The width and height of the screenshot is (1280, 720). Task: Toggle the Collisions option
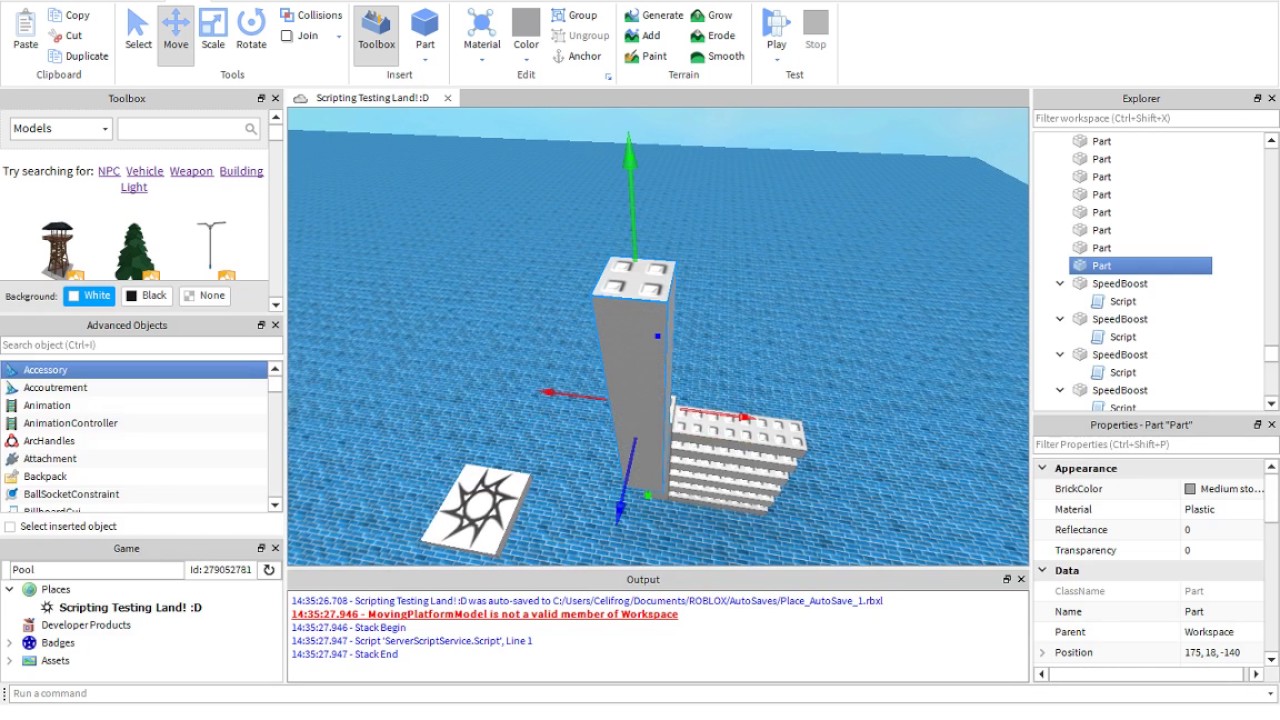pyautogui.click(x=311, y=15)
